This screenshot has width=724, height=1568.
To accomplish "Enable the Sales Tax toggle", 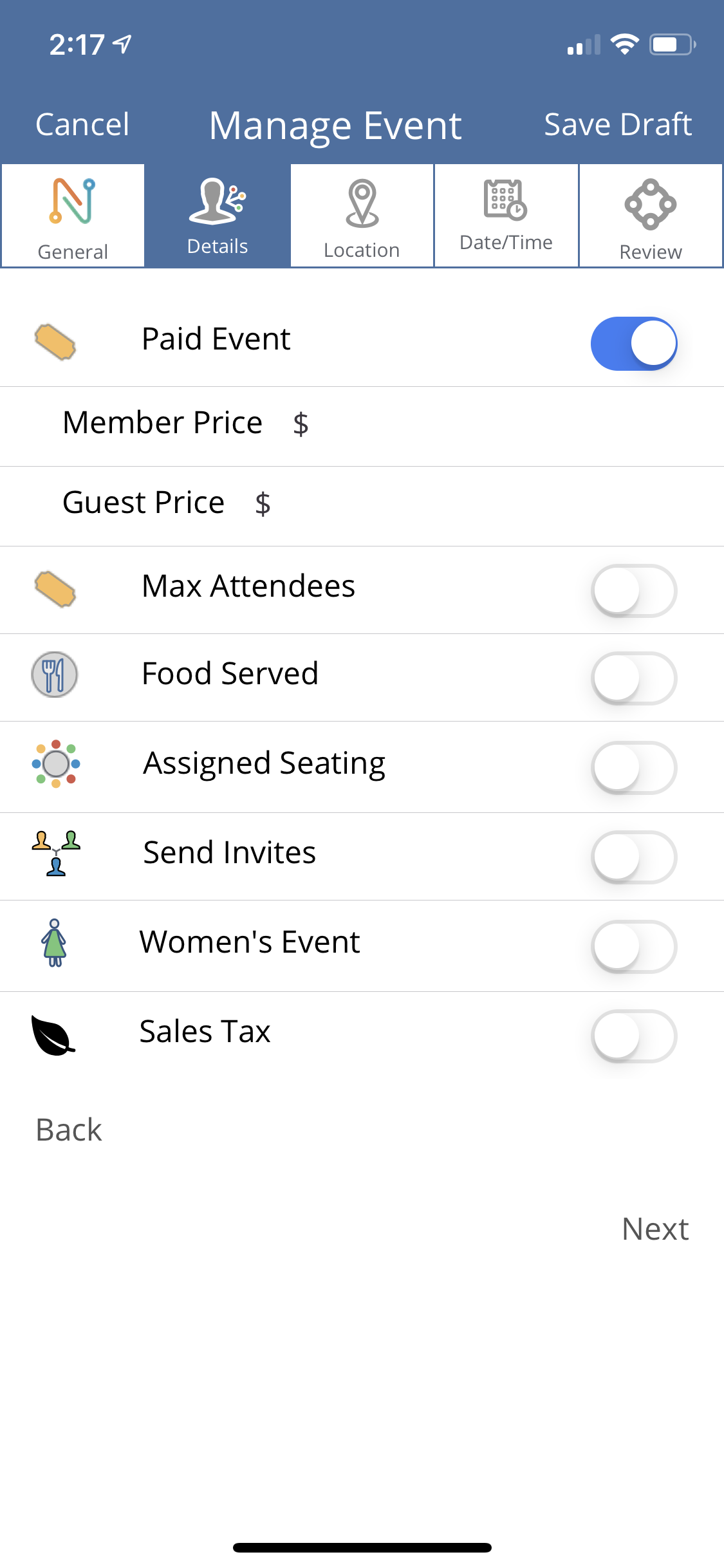I will pos(633,1036).
